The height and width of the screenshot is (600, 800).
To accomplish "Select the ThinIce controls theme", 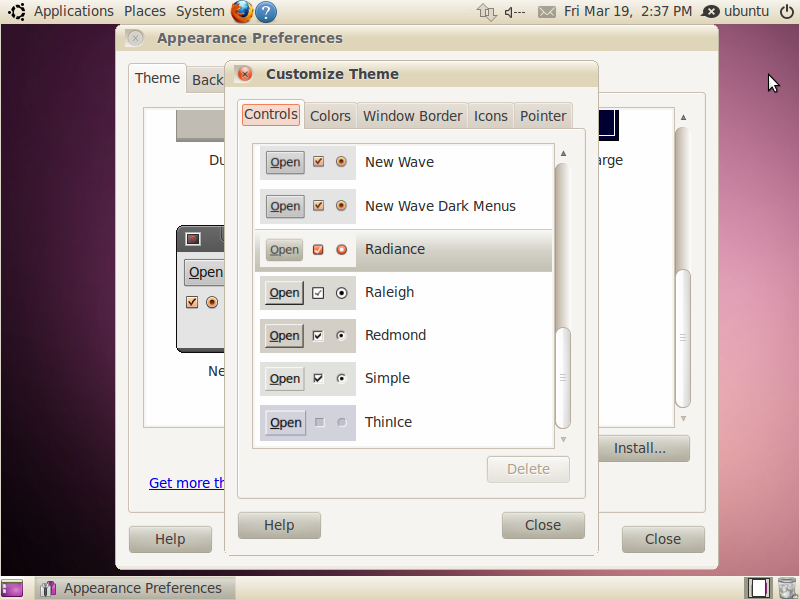I will (404, 422).
